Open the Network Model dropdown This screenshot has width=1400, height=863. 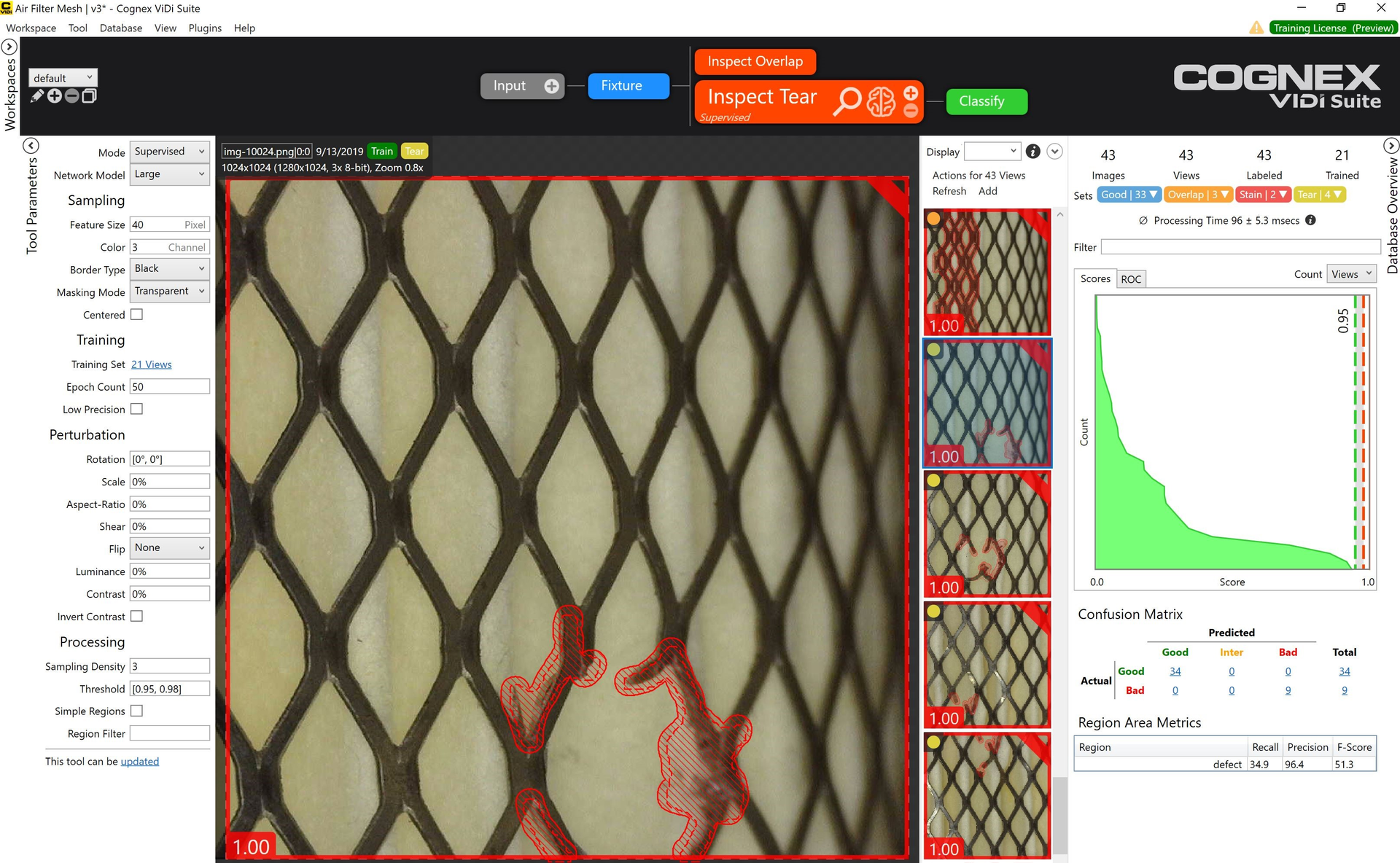coord(170,174)
